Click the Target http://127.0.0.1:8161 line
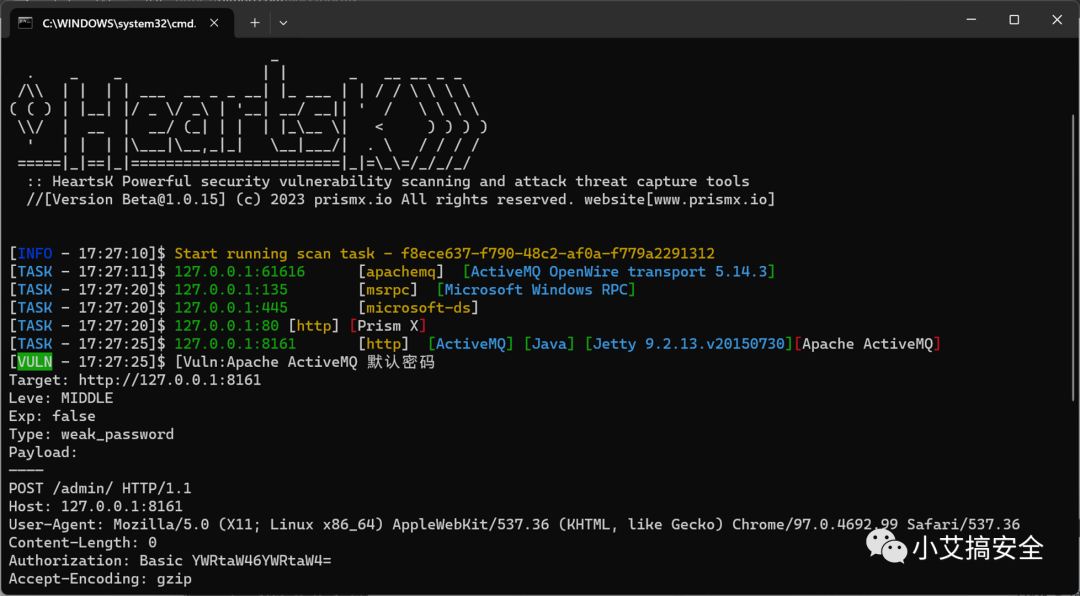Image resolution: width=1080 pixels, height=596 pixels. pyautogui.click(x=135, y=380)
